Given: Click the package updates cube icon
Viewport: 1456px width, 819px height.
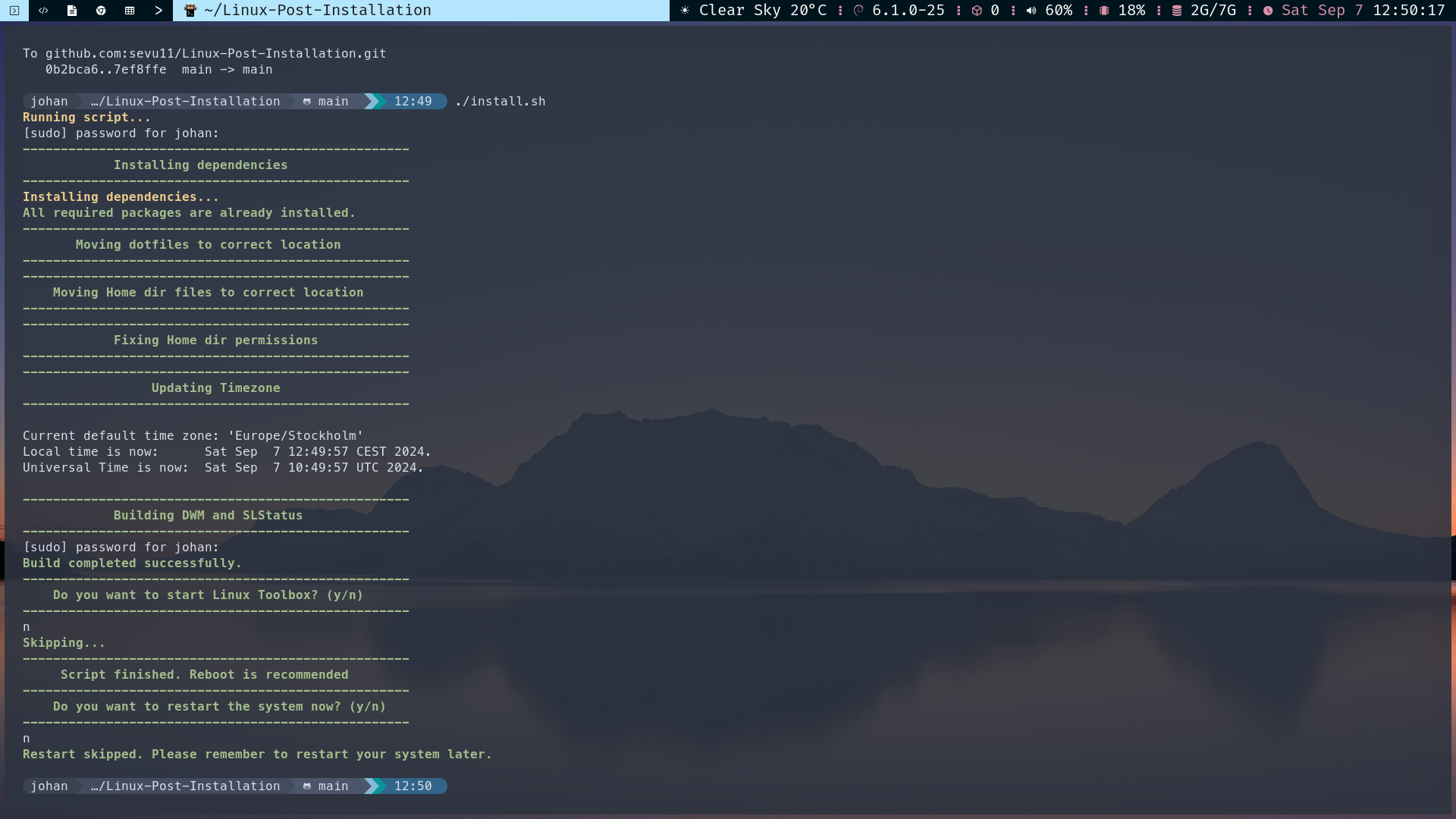Looking at the screenshot, I should pyautogui.click(x=977, y=11).
